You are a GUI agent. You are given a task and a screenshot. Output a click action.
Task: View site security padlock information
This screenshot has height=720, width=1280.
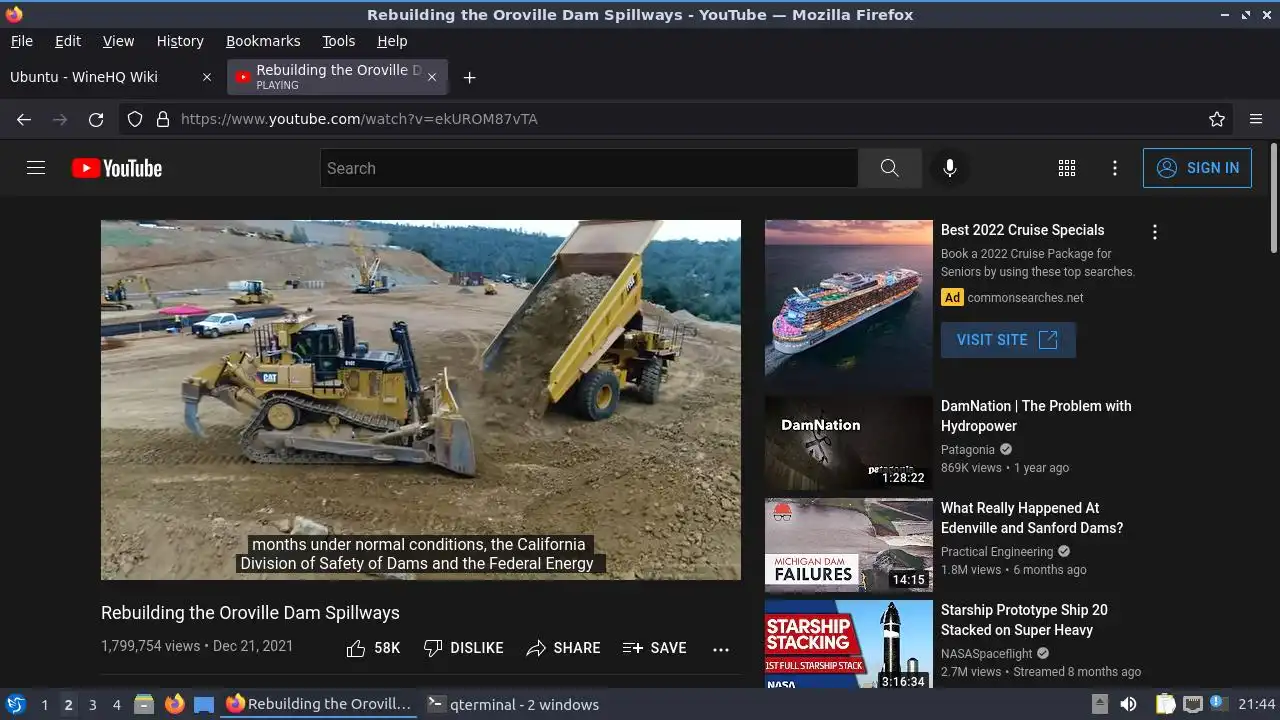tap(163, 119)
